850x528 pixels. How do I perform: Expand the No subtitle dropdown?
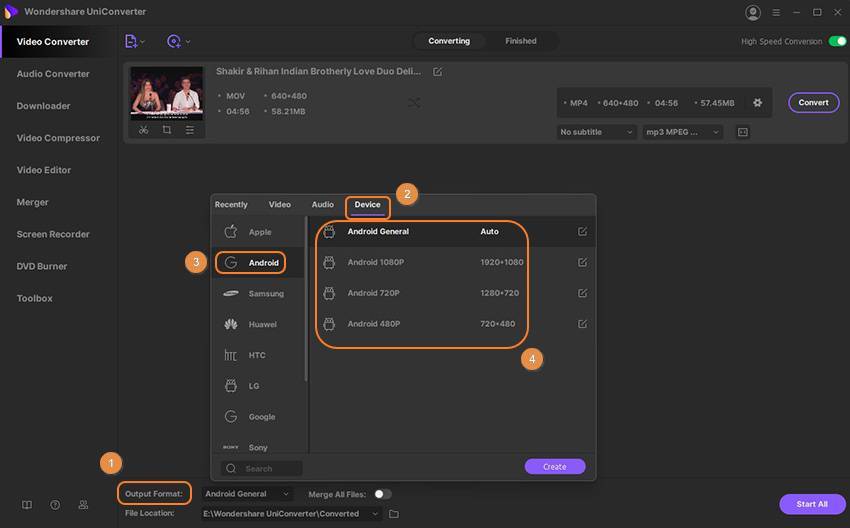click(x=596, y=132)
